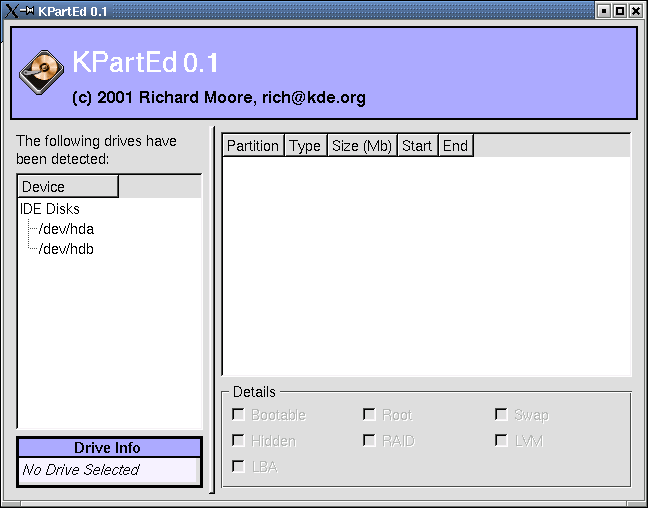Select the IDE Disks tree node
This screenshot has height=508, width=648.
[50, 209]
